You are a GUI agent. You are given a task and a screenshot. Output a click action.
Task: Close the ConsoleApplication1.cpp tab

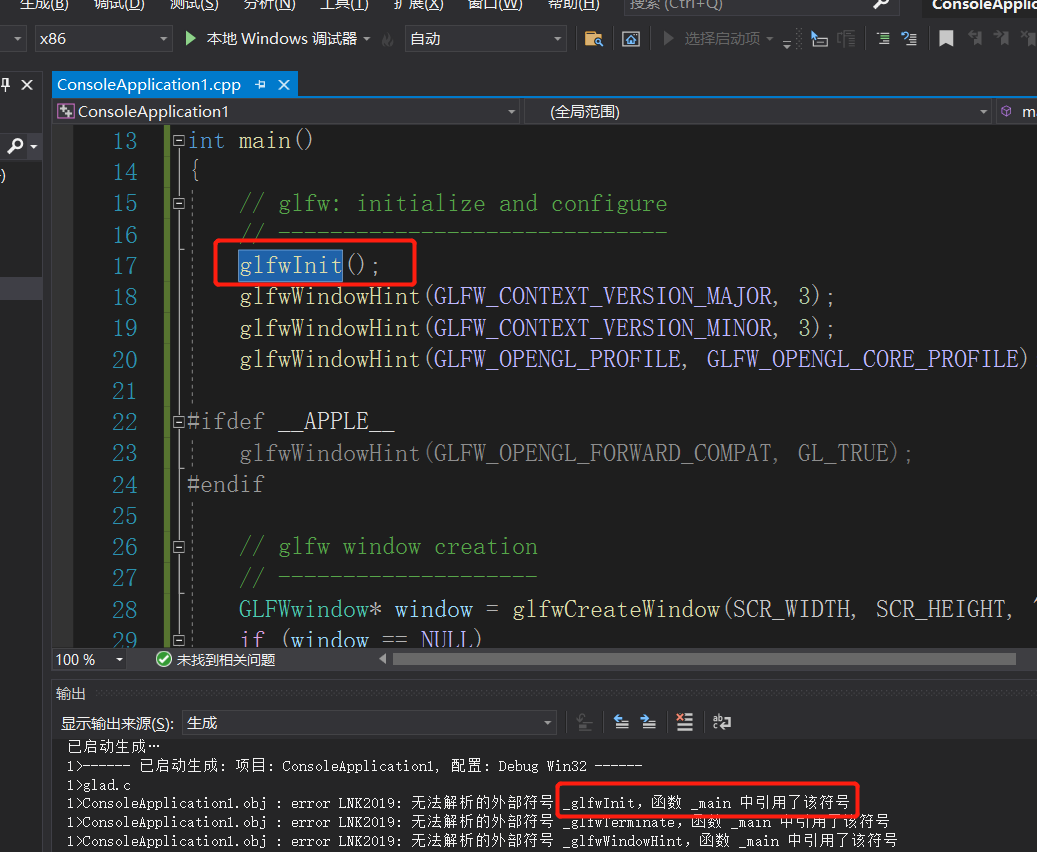pos(284,85)
